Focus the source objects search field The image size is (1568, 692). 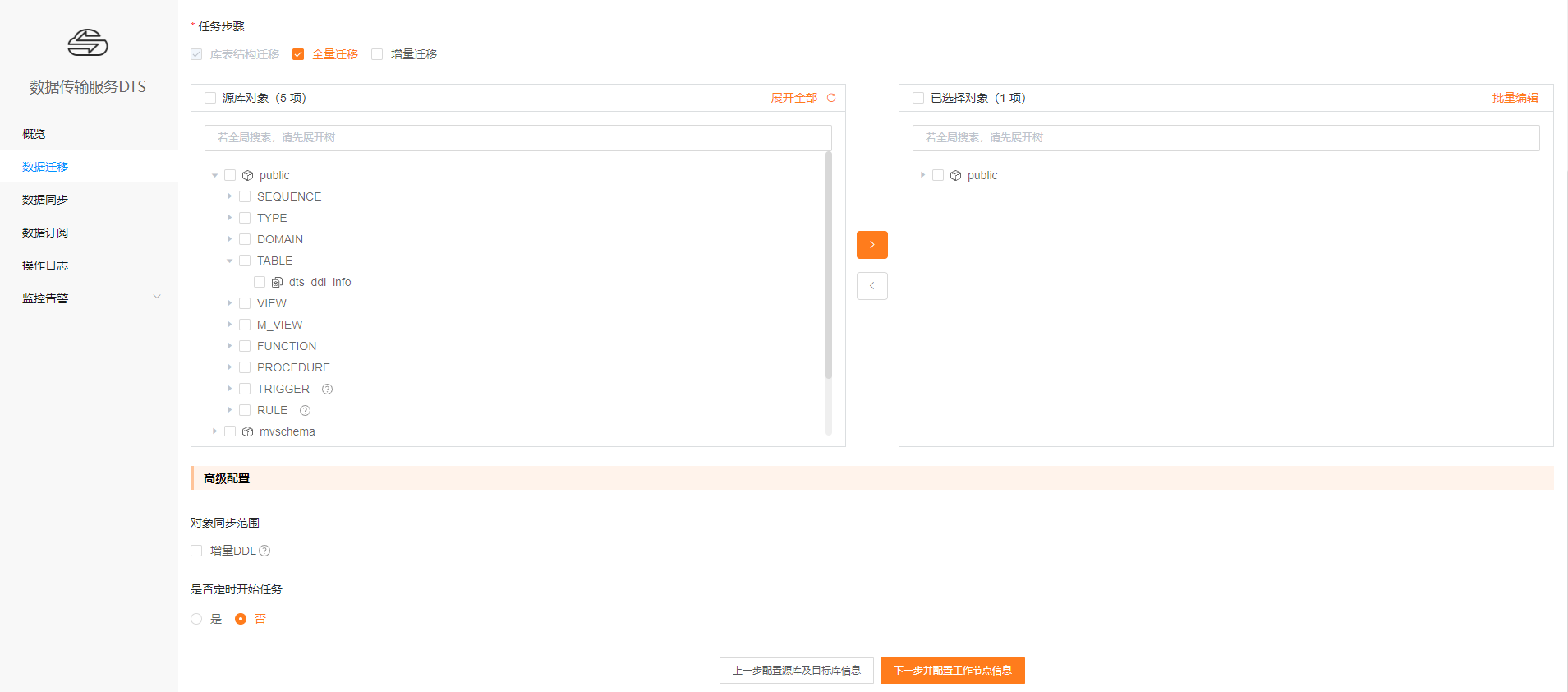[518, 137]
